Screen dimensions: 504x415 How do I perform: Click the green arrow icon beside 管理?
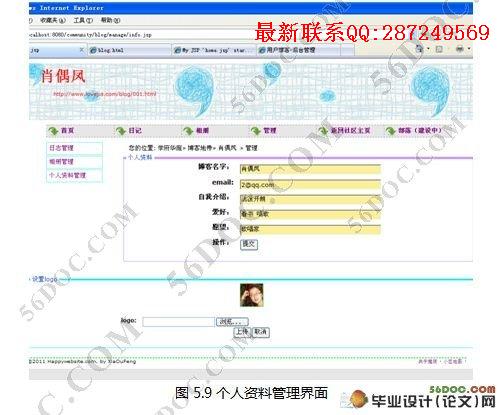[256, 131]
